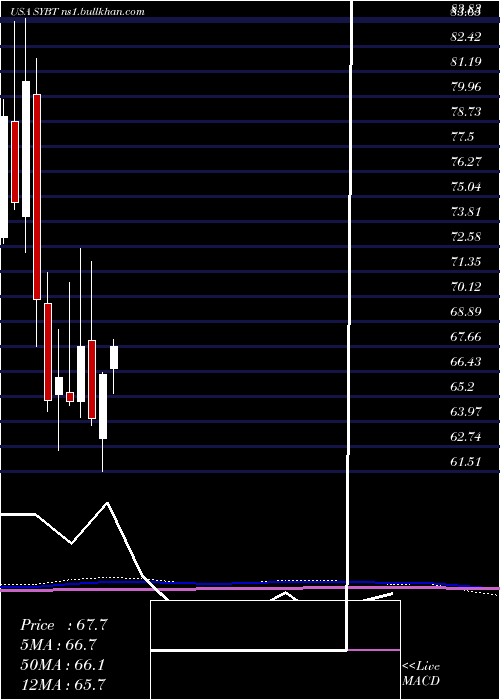The height and width of the screenshot is (700, 500).
Task: Click the 82.42 price axis label
Action: [466, 37]
